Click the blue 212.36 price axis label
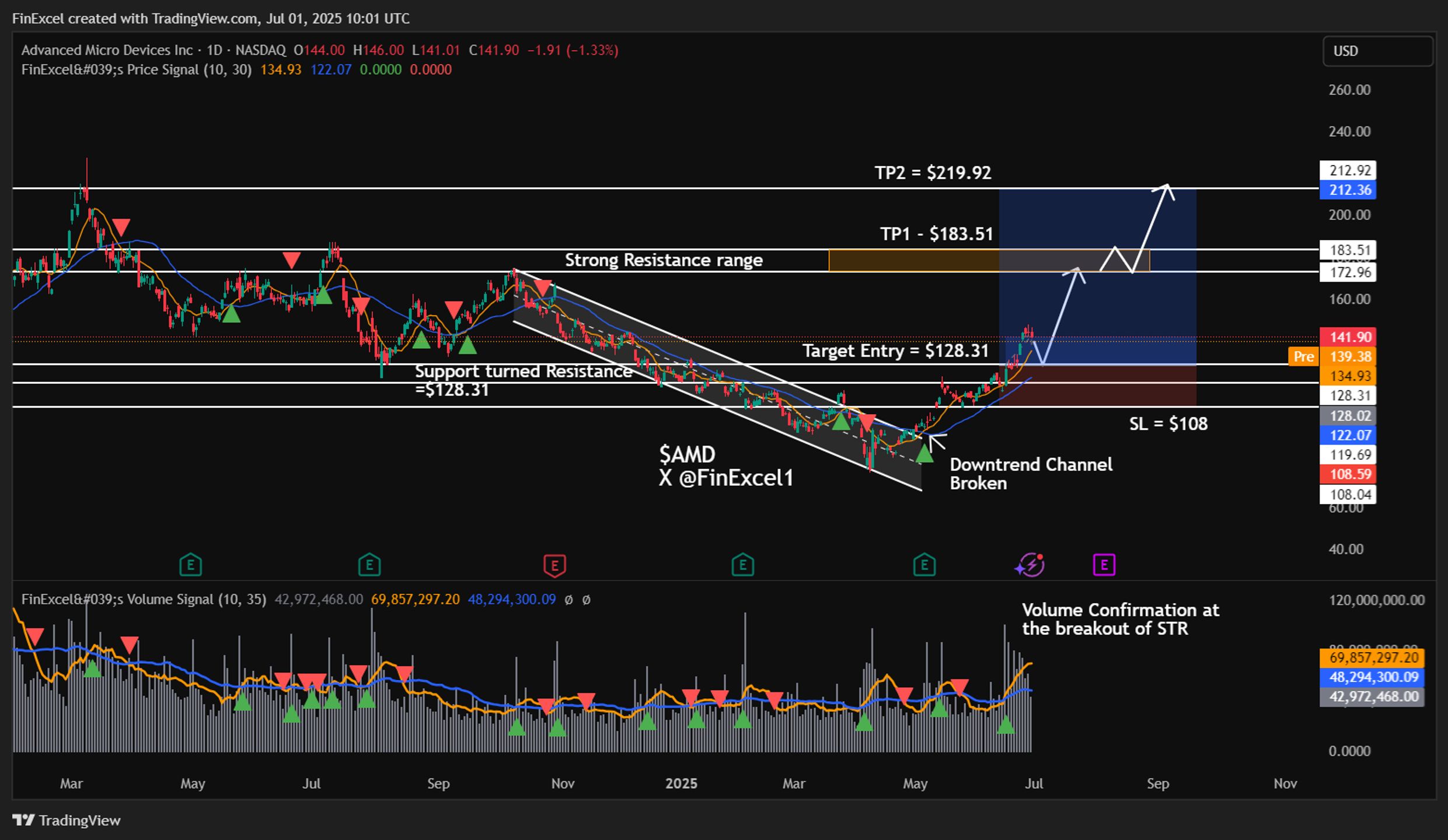The height and width of the screenshot is (840, 1448). 1348,190
